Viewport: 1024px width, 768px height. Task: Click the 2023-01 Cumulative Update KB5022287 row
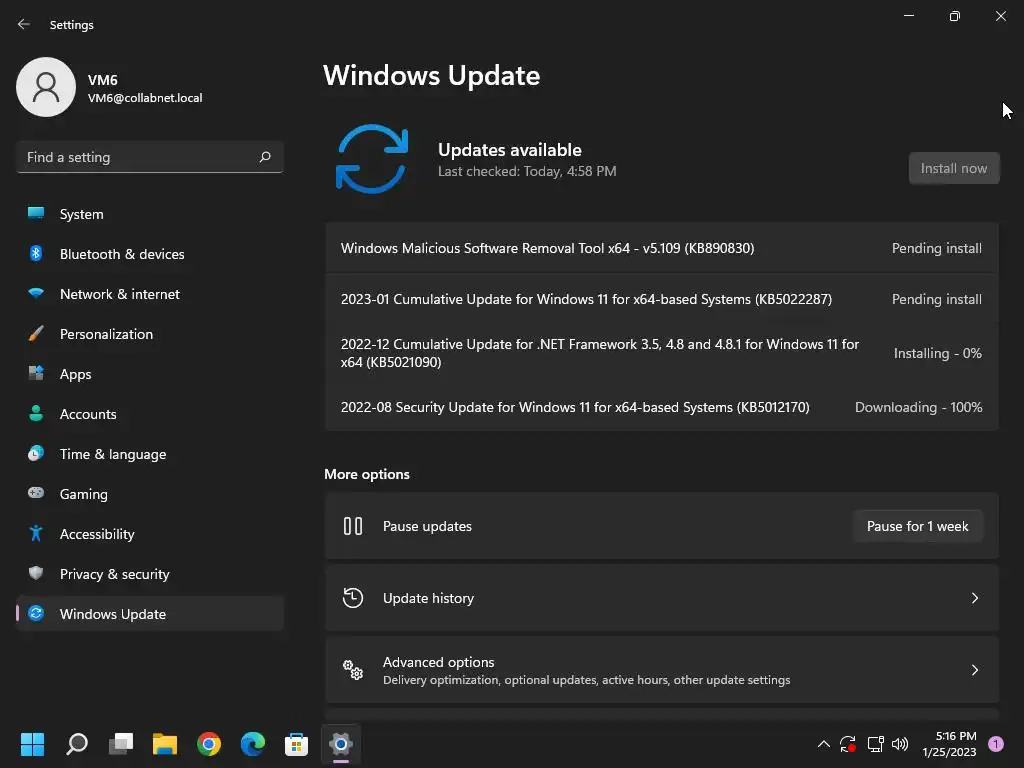click(662, 299)
